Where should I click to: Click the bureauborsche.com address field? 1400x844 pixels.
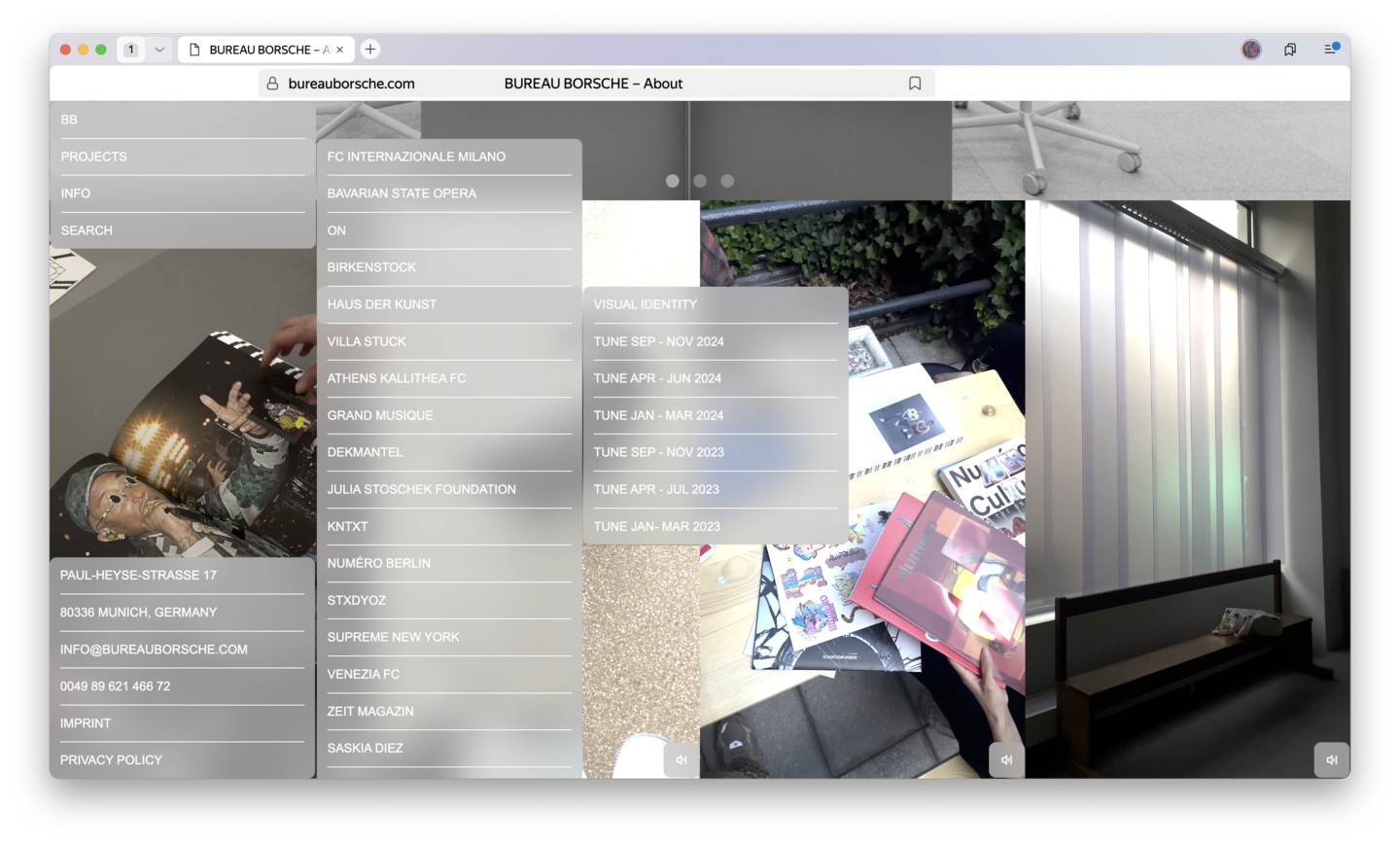pos(597,84)
